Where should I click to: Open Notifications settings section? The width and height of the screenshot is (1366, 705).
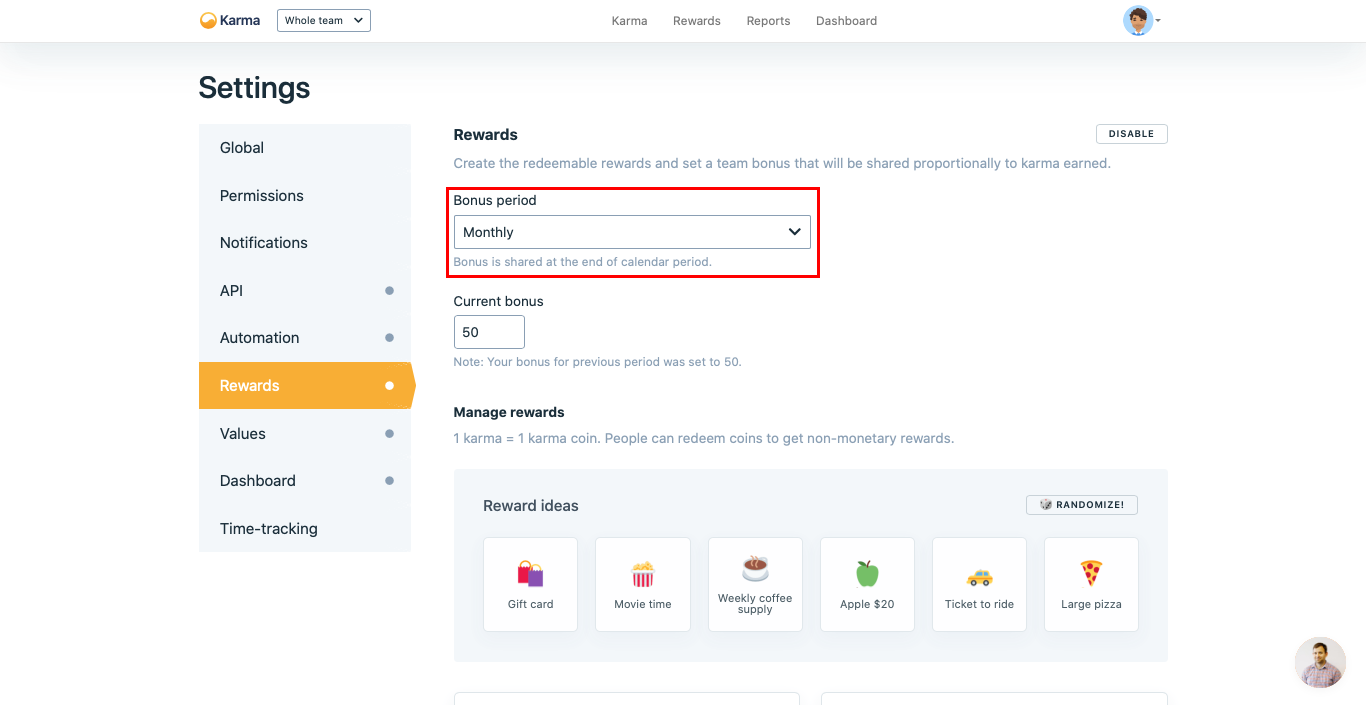coord(305,243)
